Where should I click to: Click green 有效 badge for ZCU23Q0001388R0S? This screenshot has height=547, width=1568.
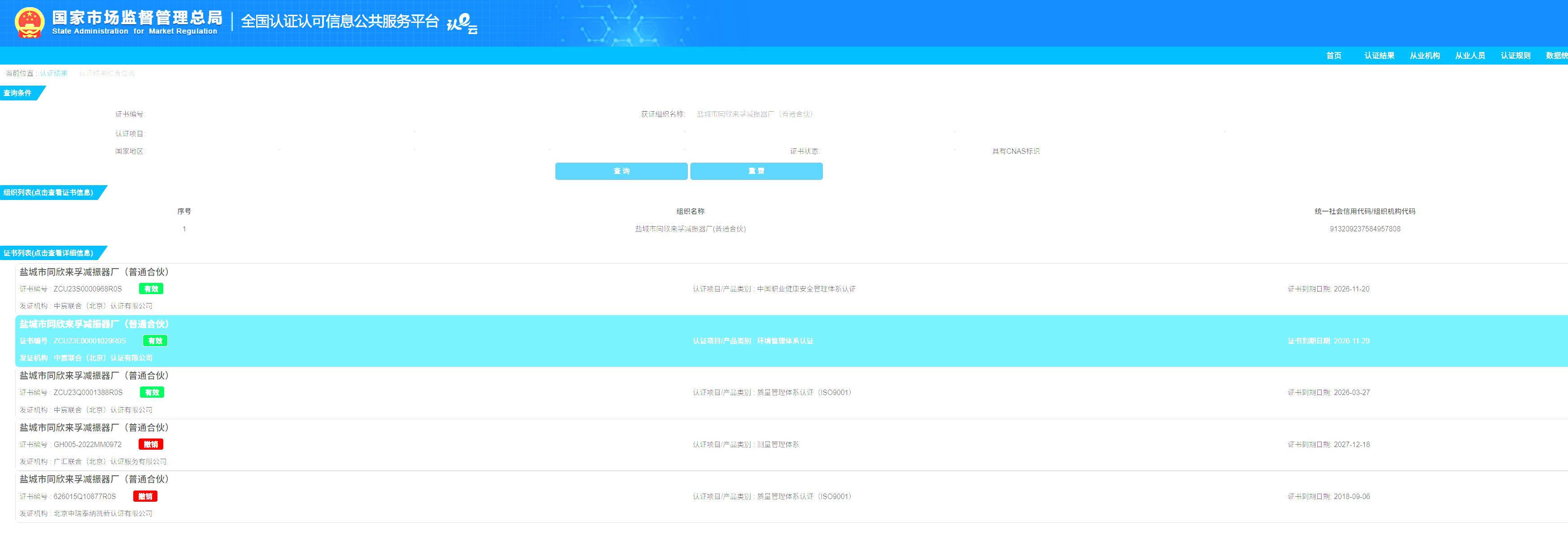[152, 392]
